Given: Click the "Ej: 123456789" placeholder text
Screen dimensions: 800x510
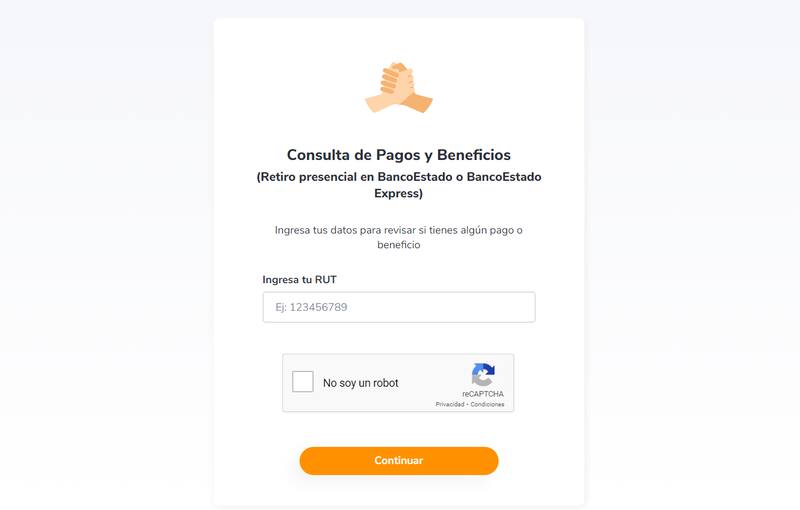Looking at the screenshot, I should 311,307.
